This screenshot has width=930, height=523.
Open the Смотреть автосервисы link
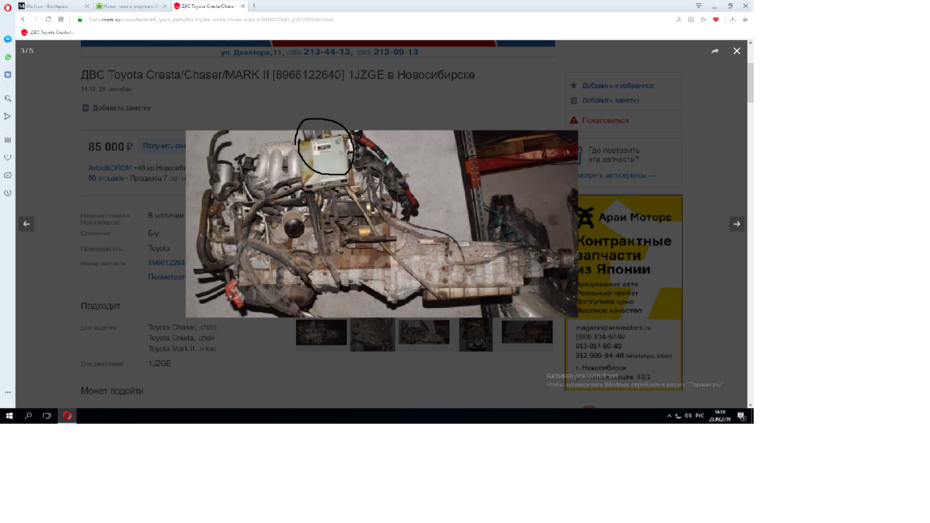pyautogui.click(x=617, y=176)
